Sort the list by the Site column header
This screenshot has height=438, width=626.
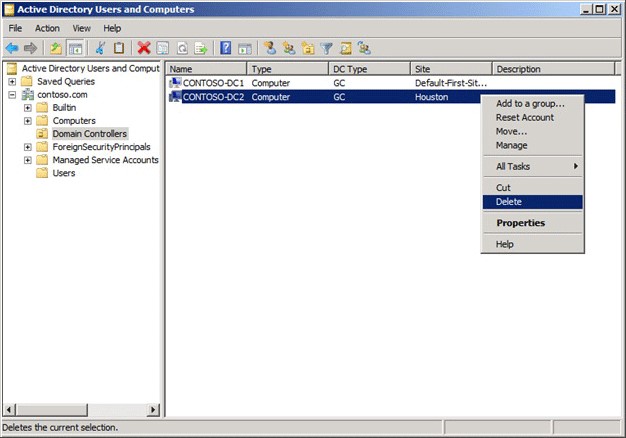[x=451, y=69]
